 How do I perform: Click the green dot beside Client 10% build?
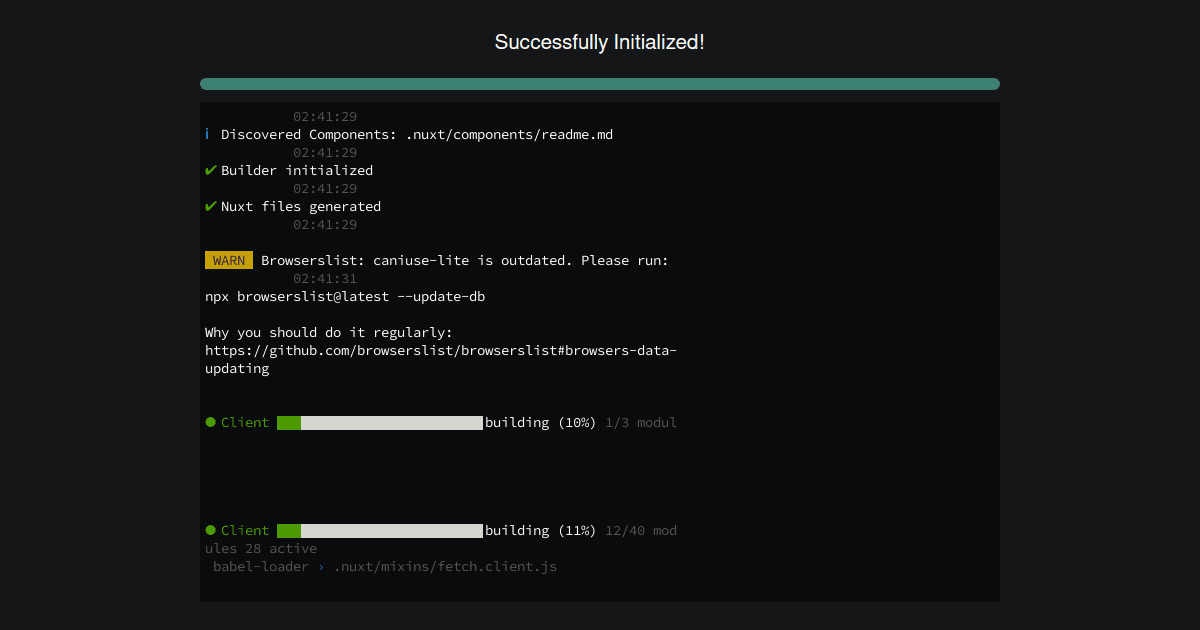[211, 422]
